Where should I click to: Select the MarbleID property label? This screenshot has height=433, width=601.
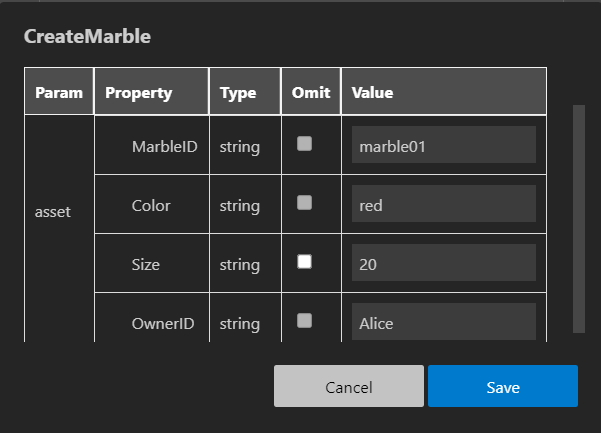coord(165,147)
